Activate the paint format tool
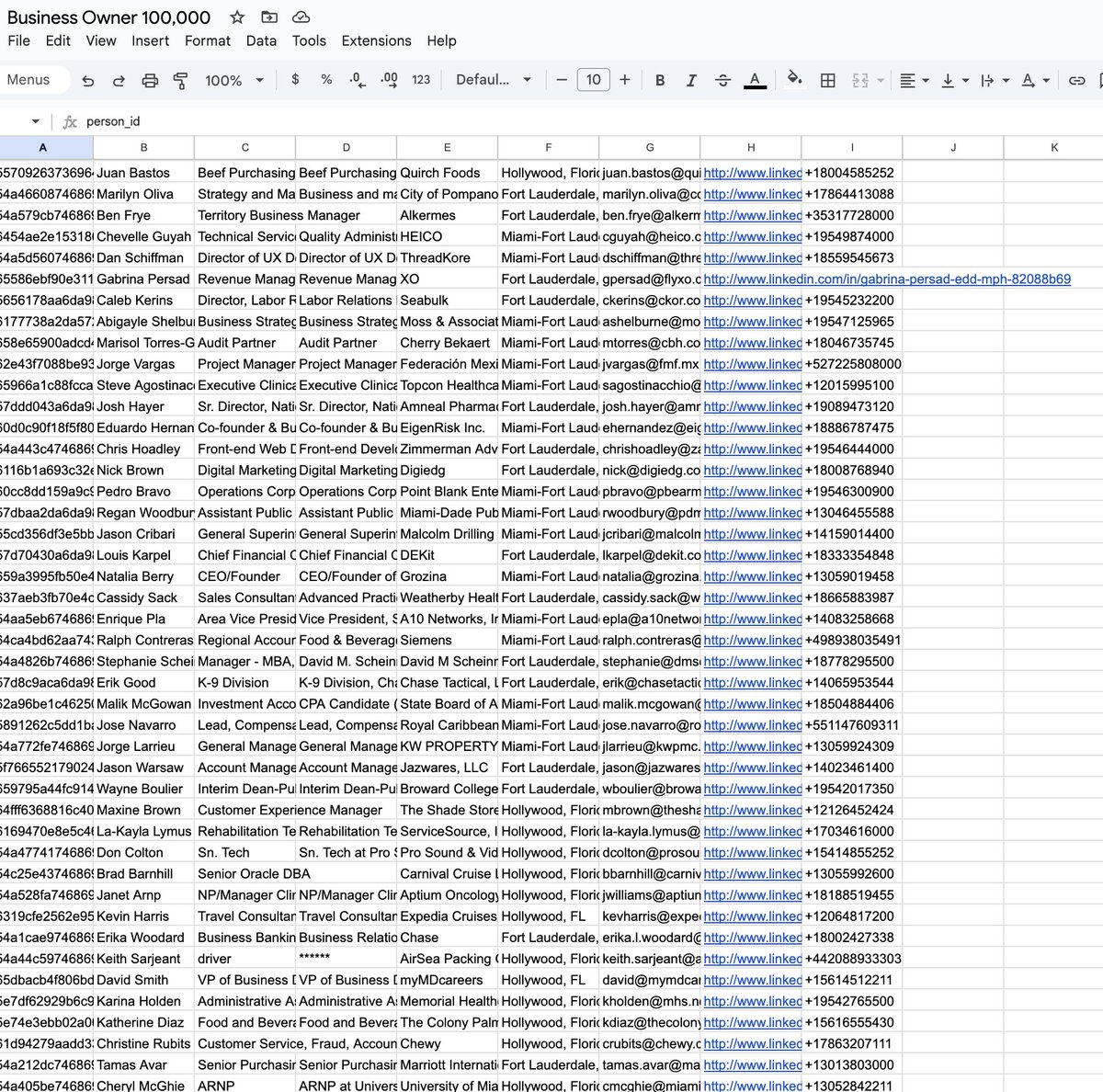 (180, 81)
